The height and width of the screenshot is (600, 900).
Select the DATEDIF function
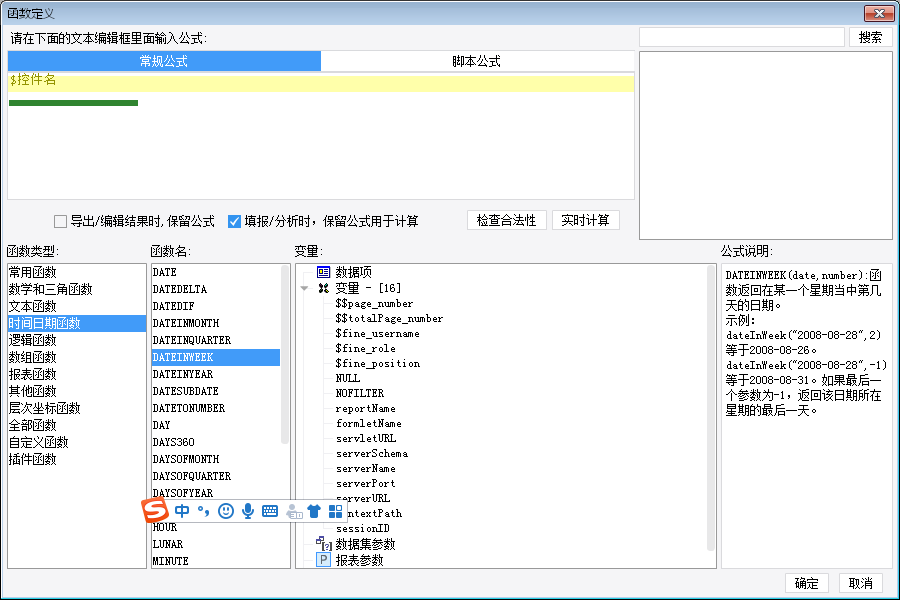coord(216,306)
